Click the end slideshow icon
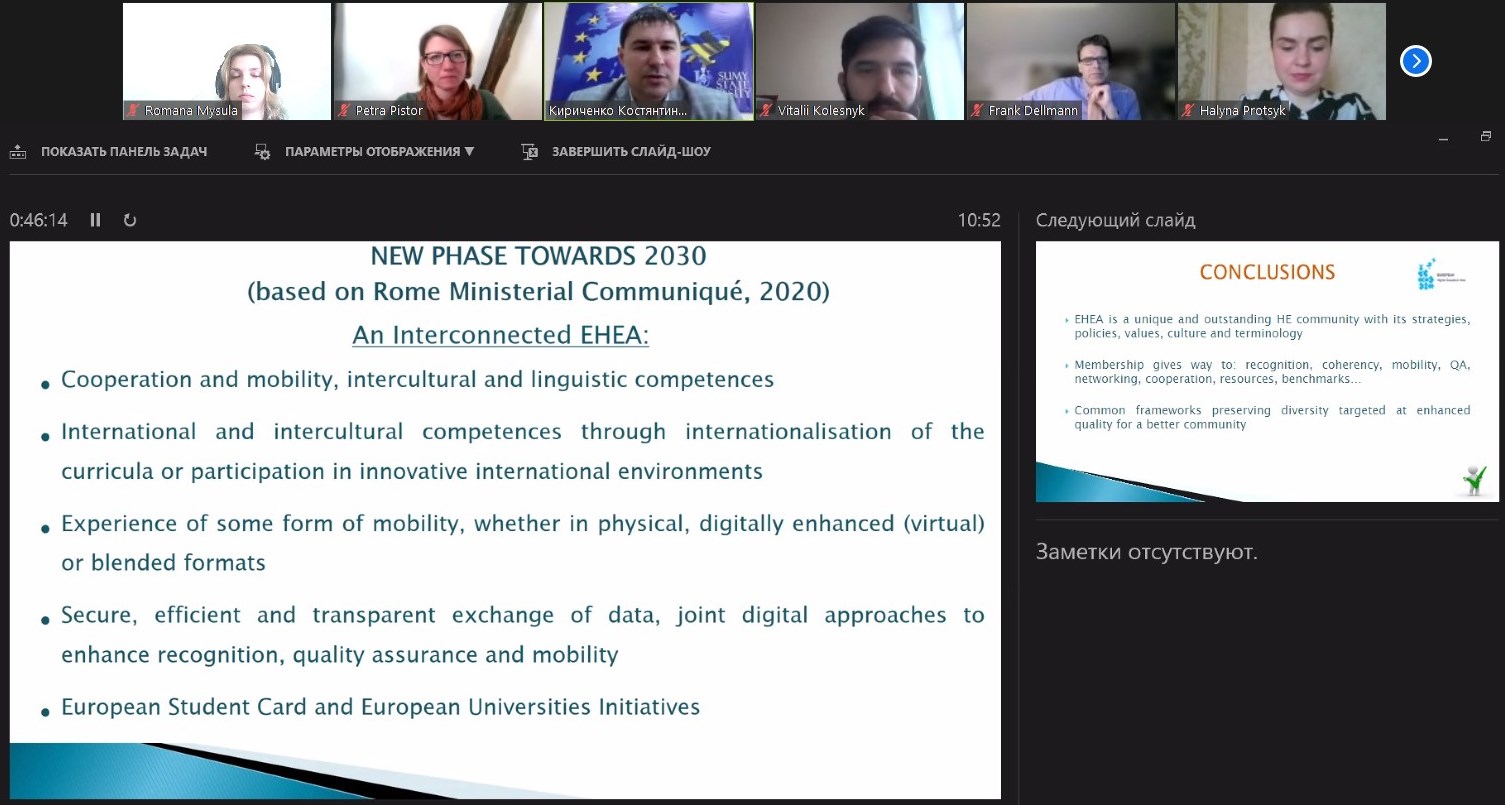This screenshot has width=1505, height=805. point(530,152)
